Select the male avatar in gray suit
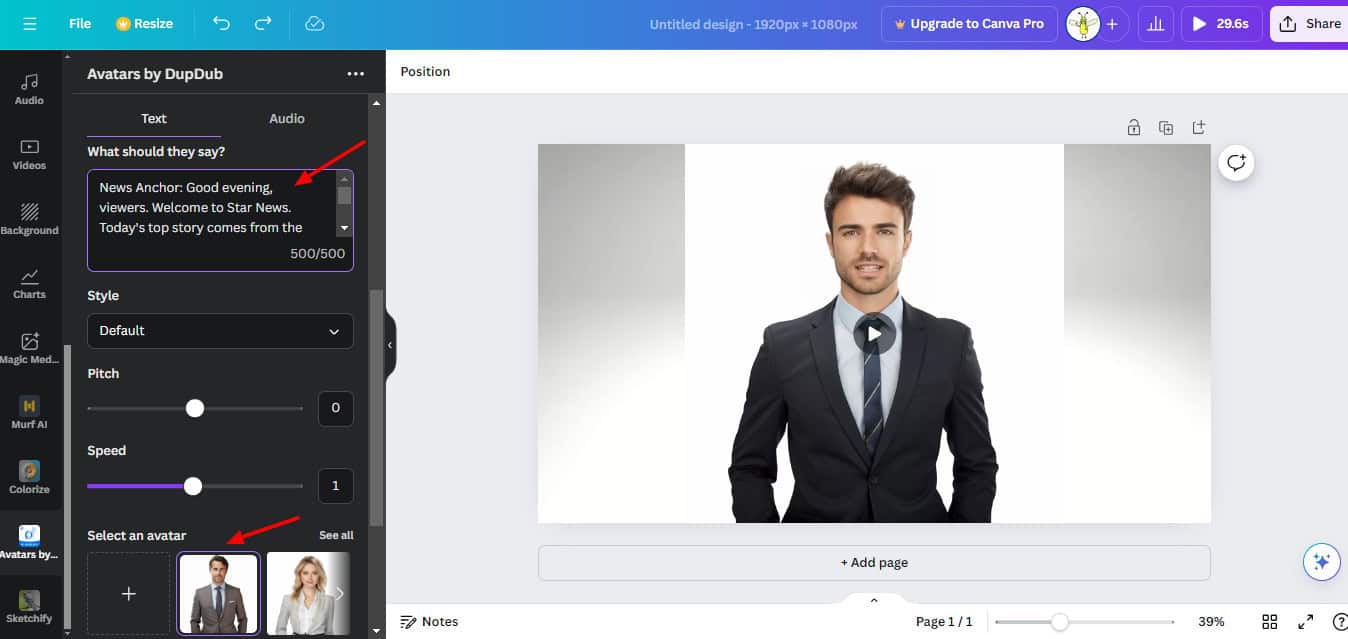This screenshot has height=639, width=1348. coord(219,594)
